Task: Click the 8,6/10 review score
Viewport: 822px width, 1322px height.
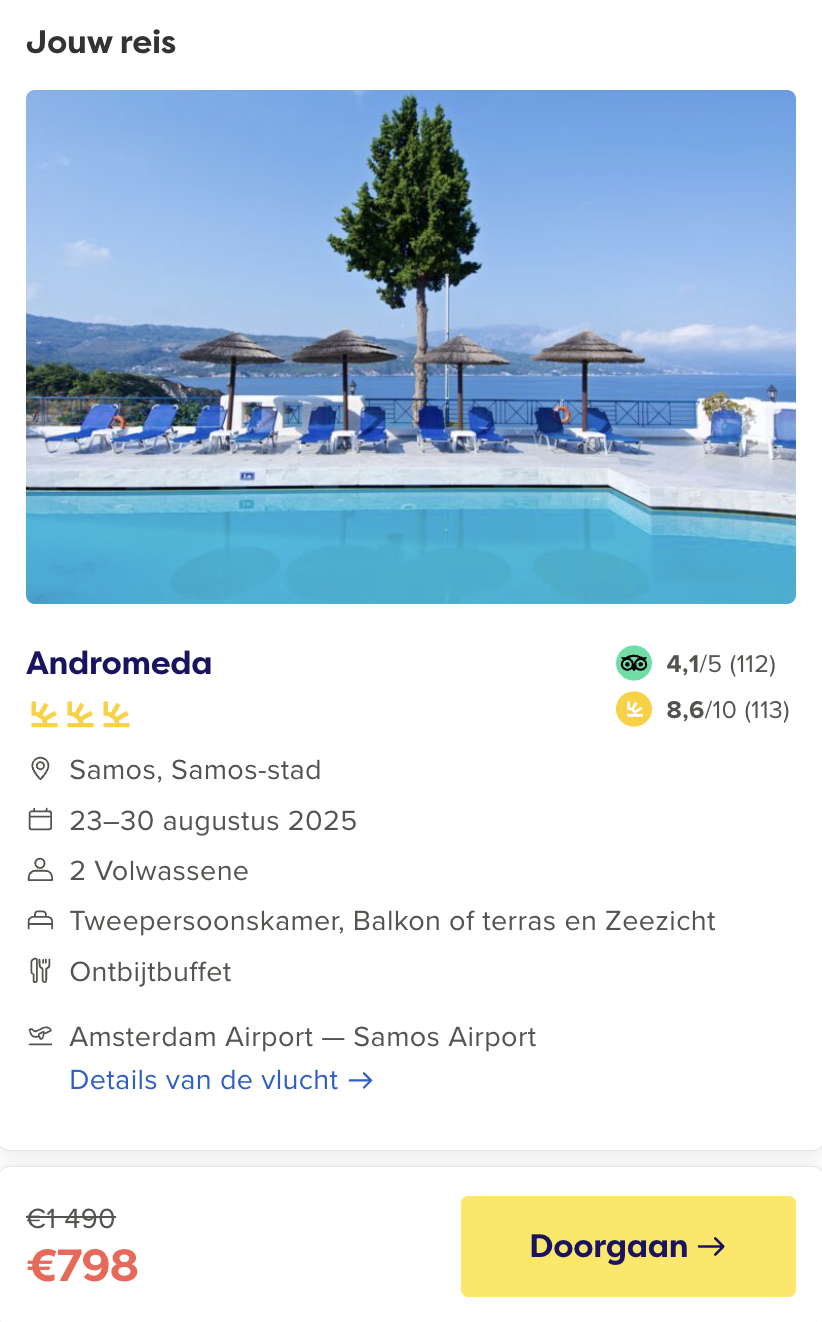Action: tap(728, 710)
